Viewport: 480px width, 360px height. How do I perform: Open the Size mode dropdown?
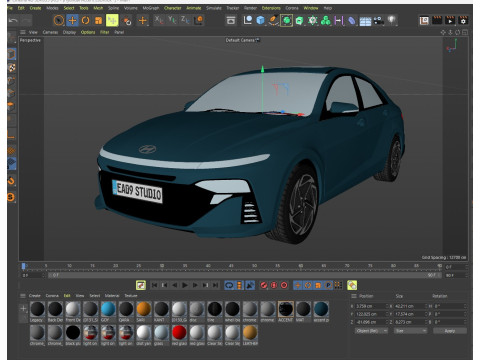[410, 331]
